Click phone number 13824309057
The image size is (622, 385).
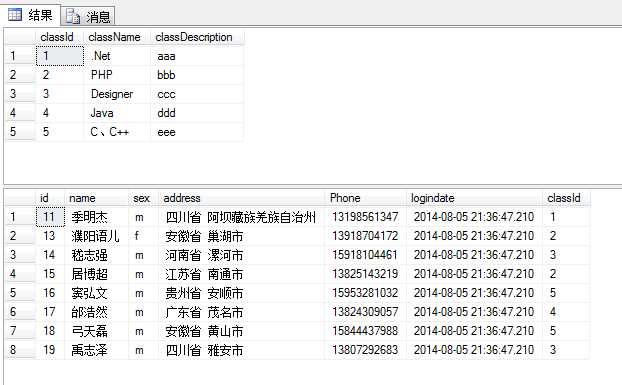coord(365,312)
